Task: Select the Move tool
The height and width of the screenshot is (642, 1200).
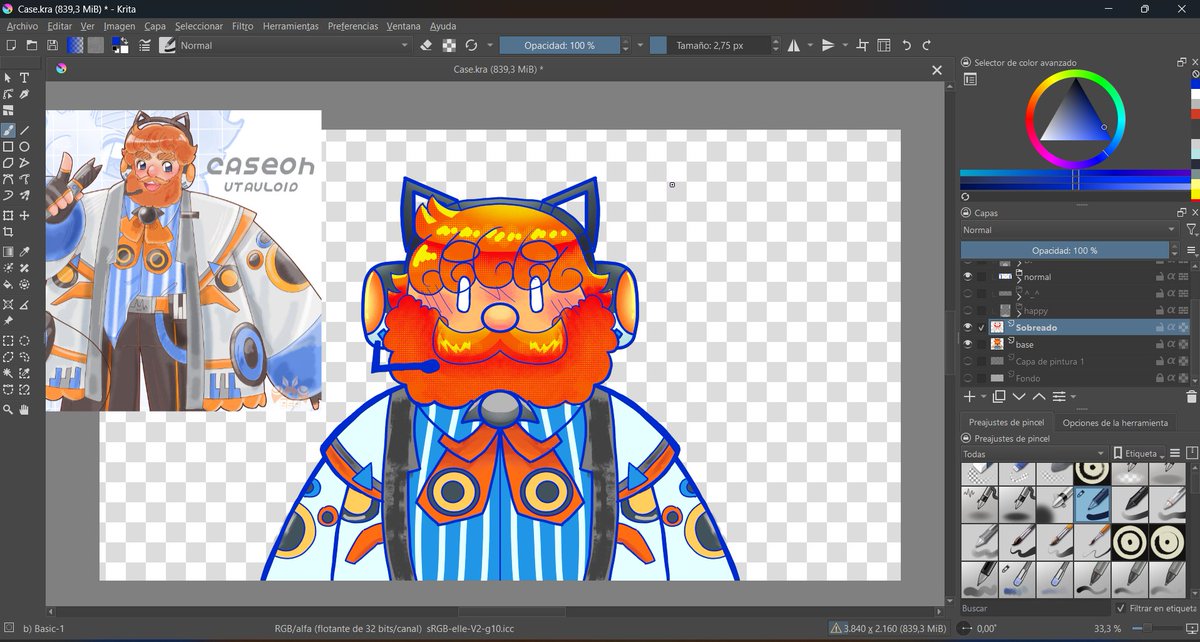Action: (24, 215)
